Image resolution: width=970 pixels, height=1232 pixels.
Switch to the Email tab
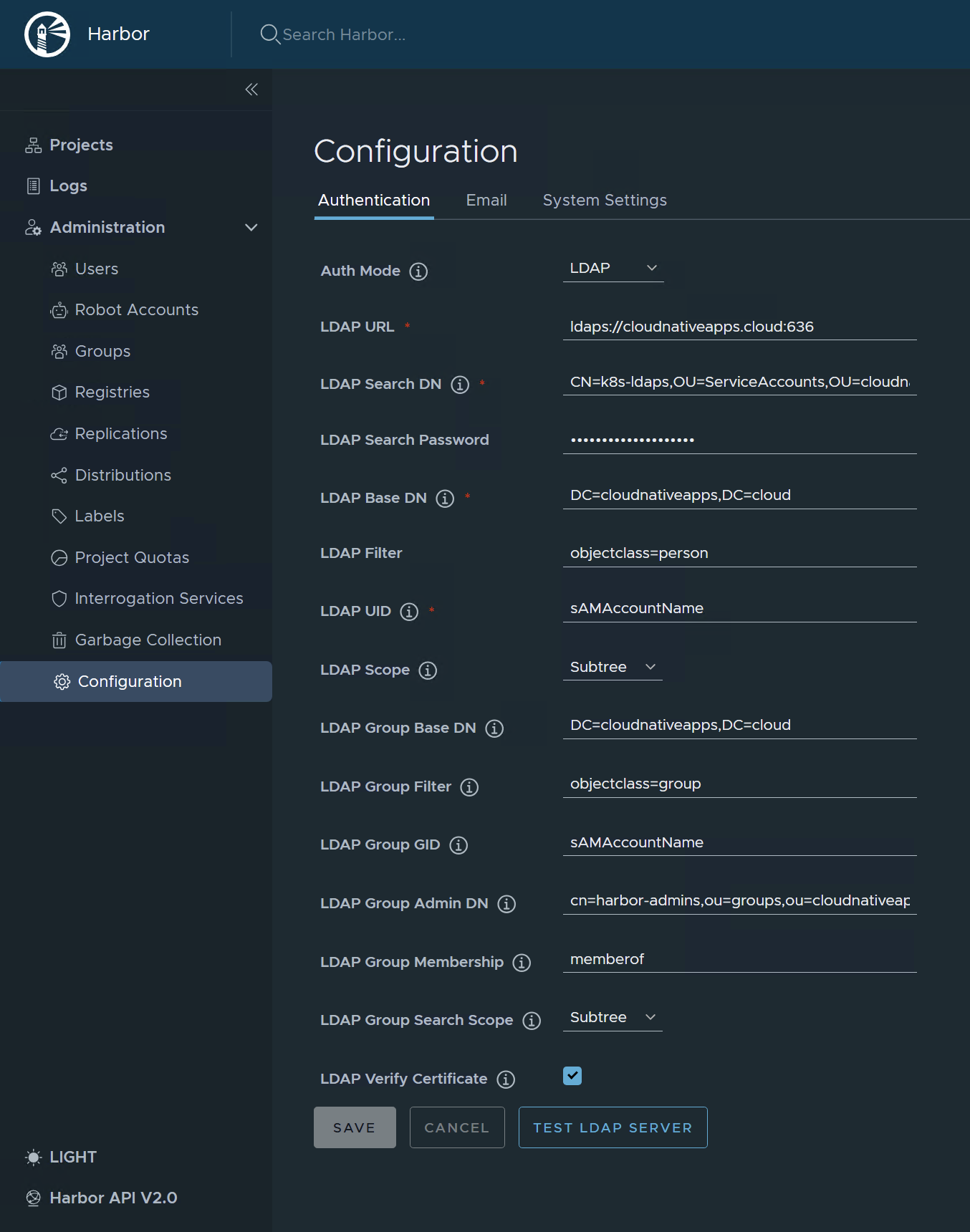click(486, 201)
